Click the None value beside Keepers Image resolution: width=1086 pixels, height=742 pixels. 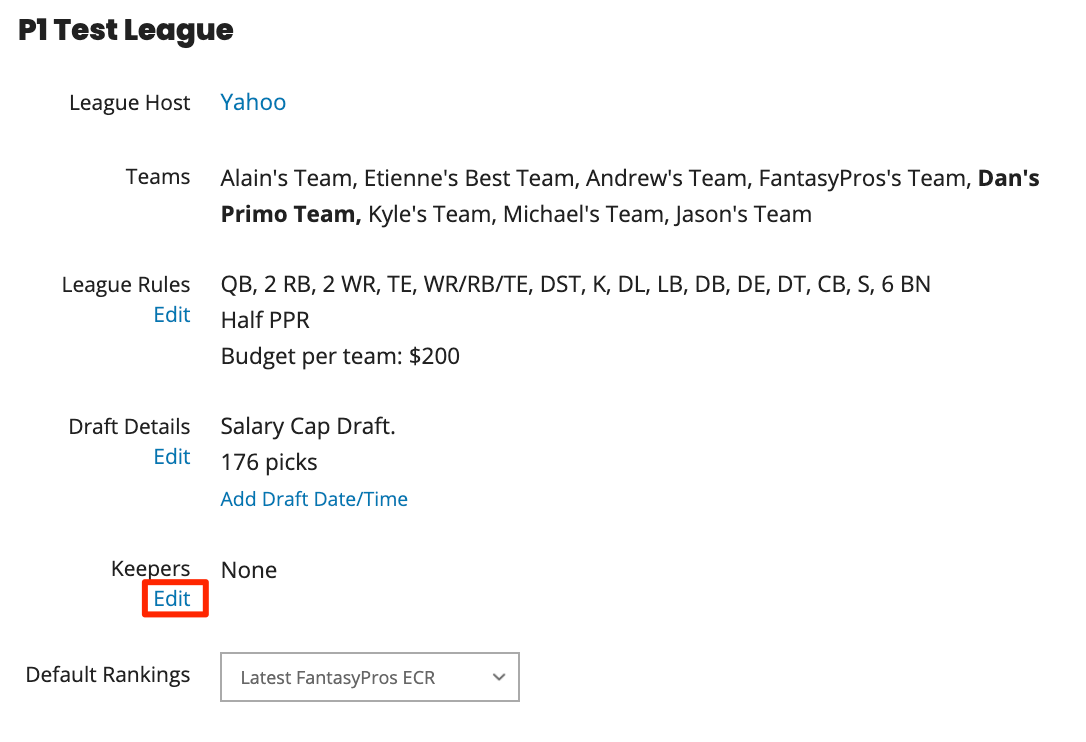(249, 570)
